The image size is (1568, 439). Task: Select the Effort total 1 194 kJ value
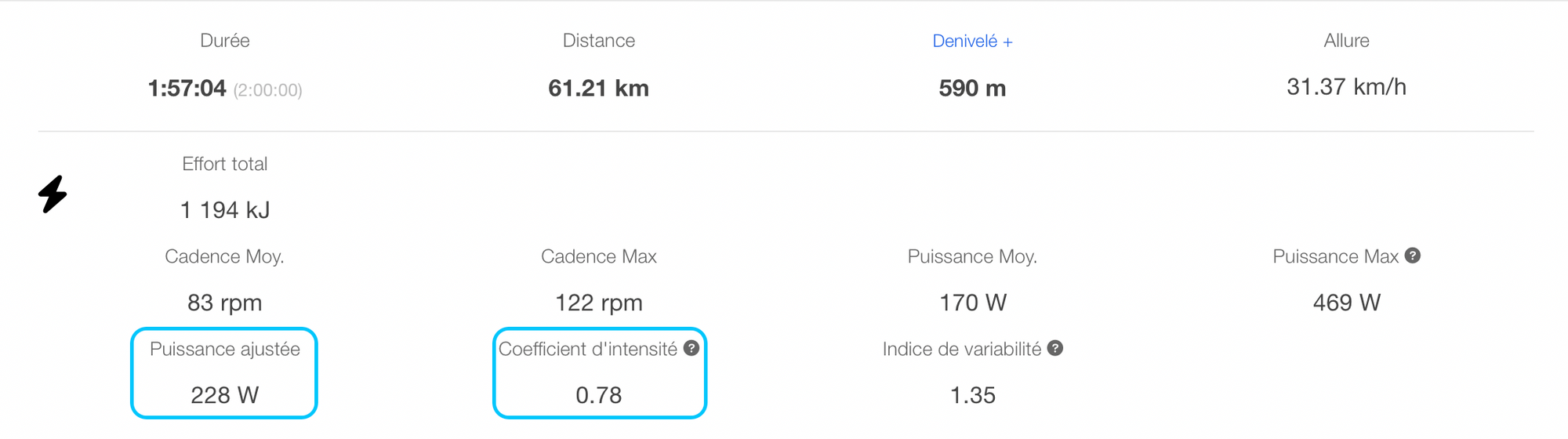click(x=225, y=210)
